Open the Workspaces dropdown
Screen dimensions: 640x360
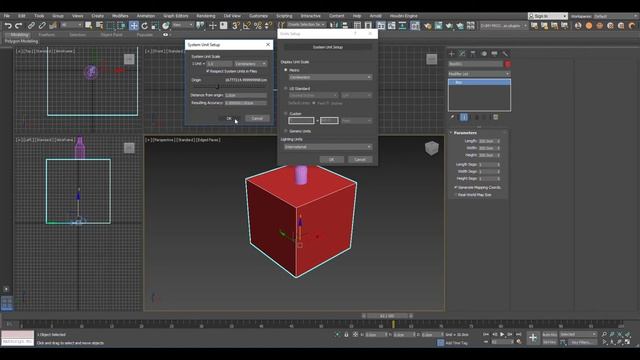[616, 16]
